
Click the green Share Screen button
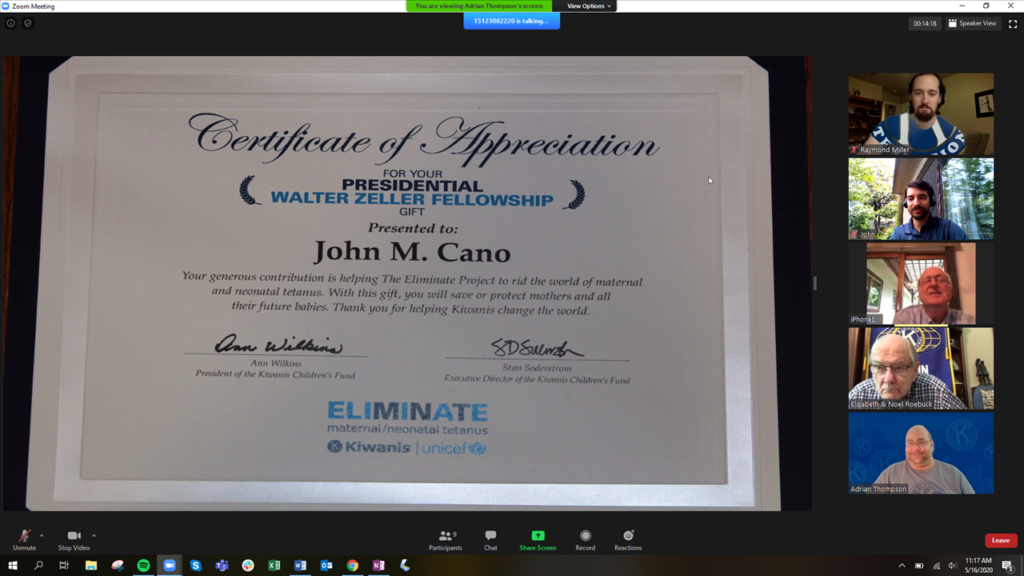(x=537, y=540)
